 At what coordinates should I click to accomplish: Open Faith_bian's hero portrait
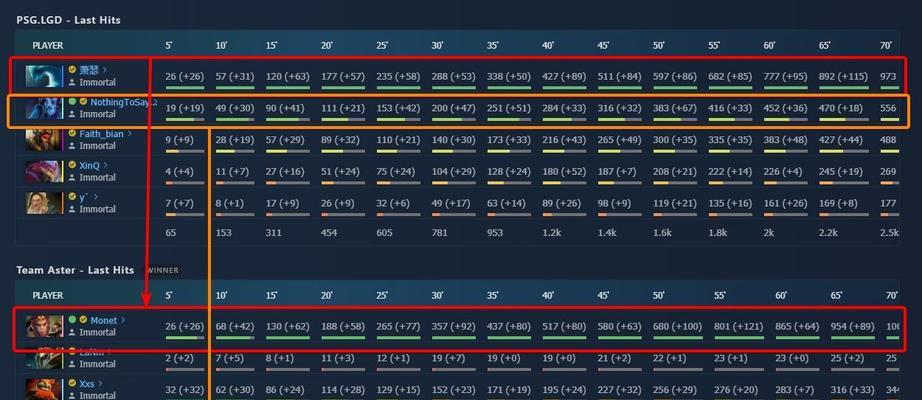(x=44, y=139)
